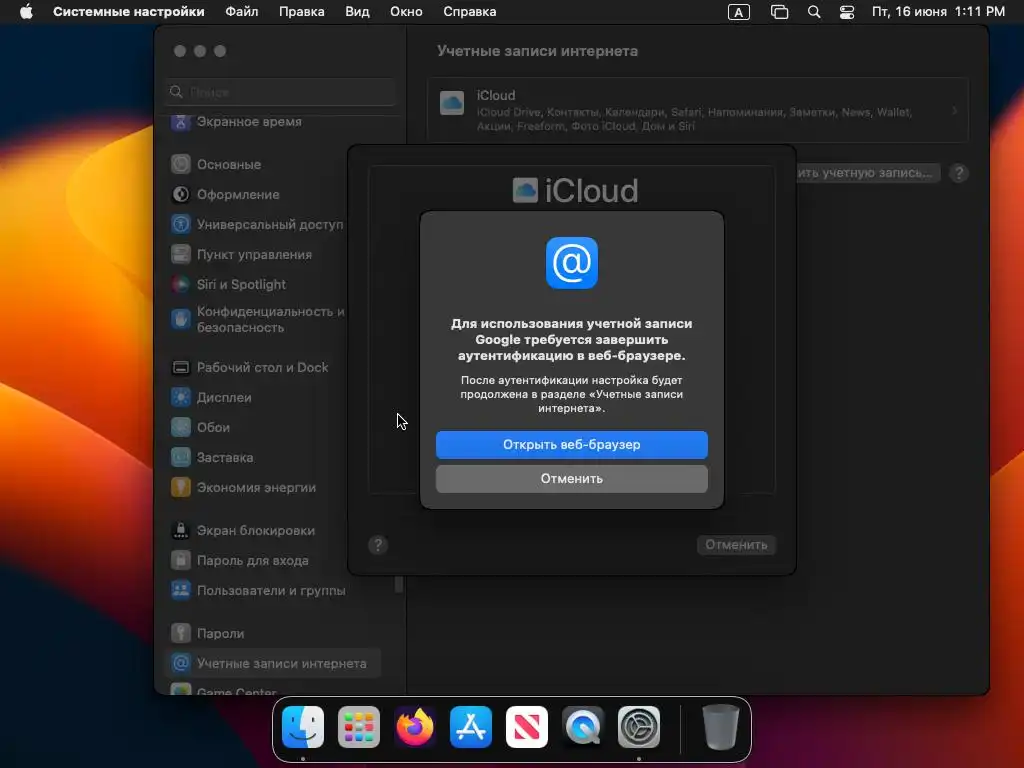Screen dimensions: 1024x768
Task: Open the iCloud account row
Action: [697, 110]
